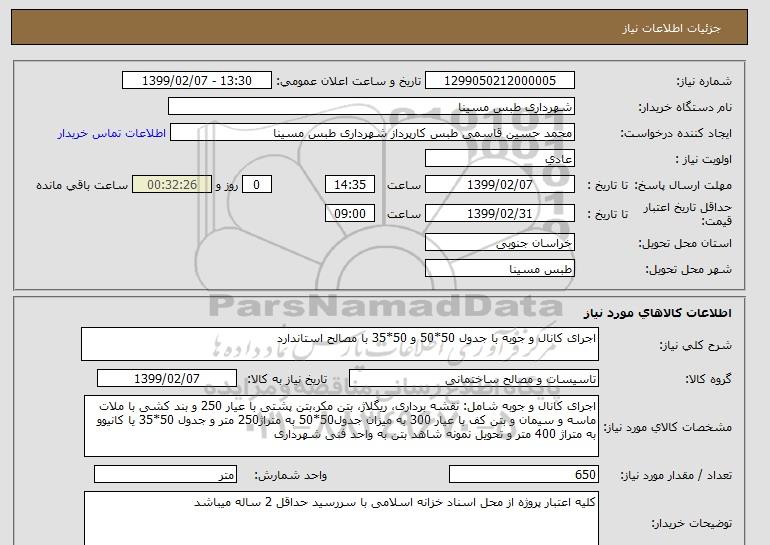The width and height of the screenshot is (770, 545).
Task: Select the priority field عادی
Action: pos(499,159)
